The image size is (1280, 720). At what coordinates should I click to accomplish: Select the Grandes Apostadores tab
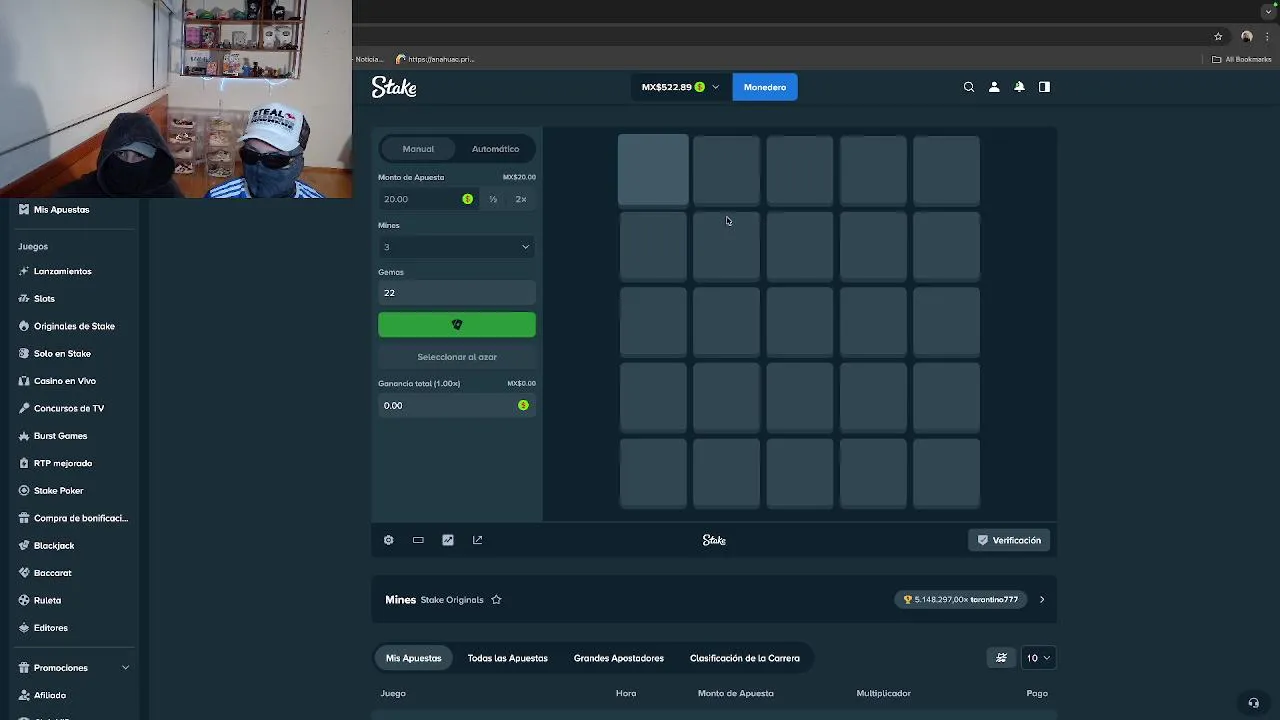click(x=619, y=658)
